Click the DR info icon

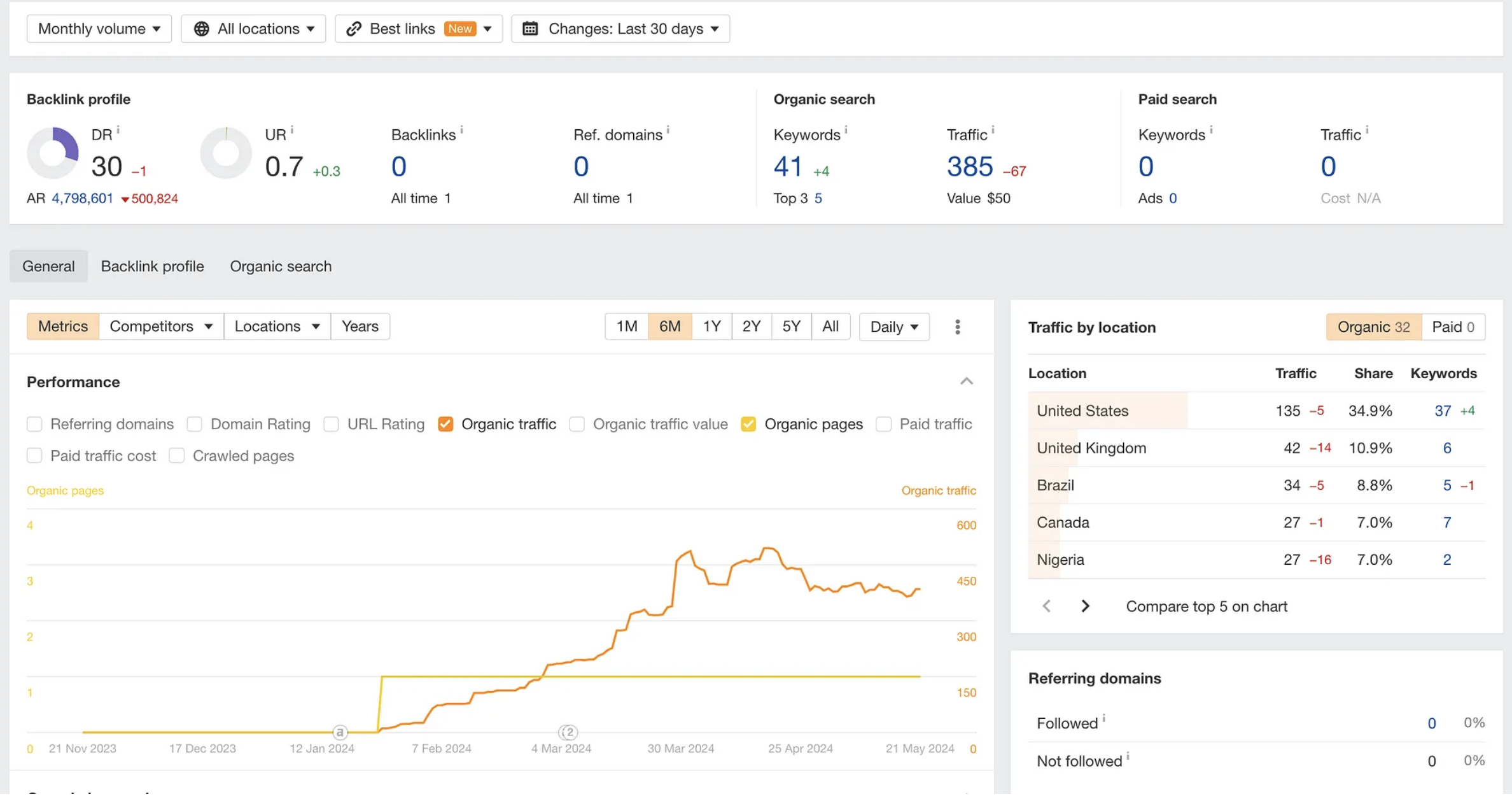(118, 131)
